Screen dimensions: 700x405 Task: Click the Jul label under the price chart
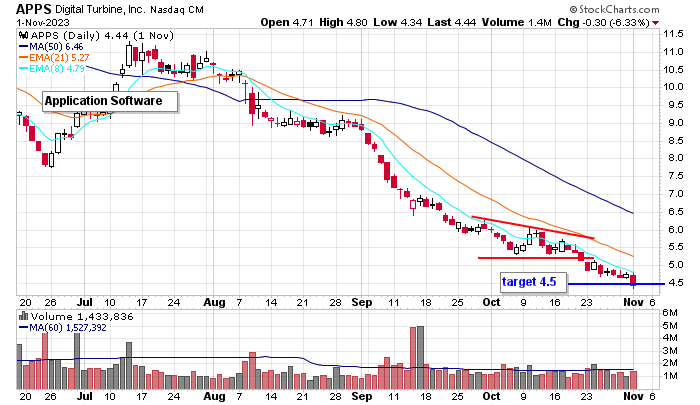84,302
